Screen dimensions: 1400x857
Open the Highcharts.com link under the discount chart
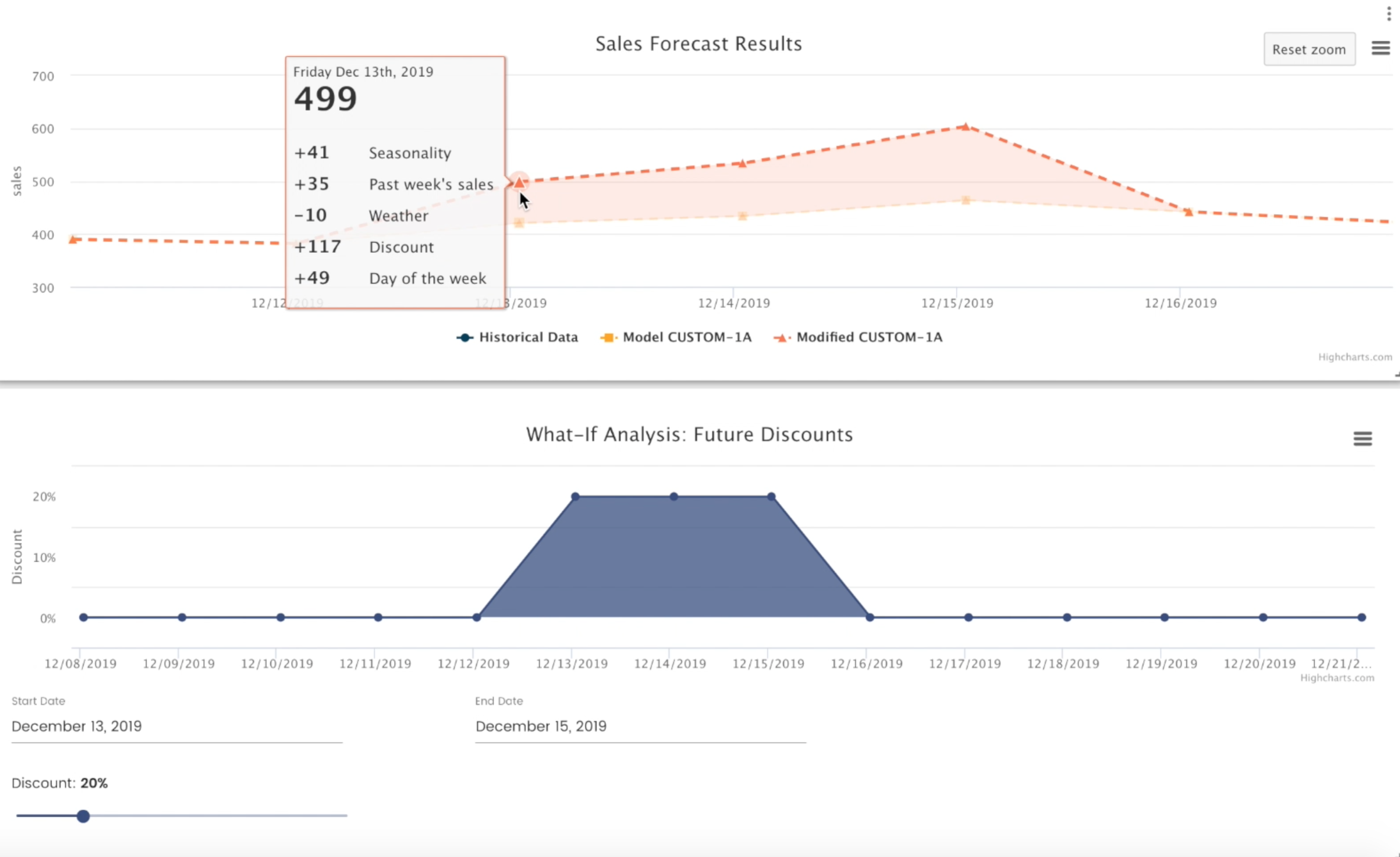[1337, 678]
